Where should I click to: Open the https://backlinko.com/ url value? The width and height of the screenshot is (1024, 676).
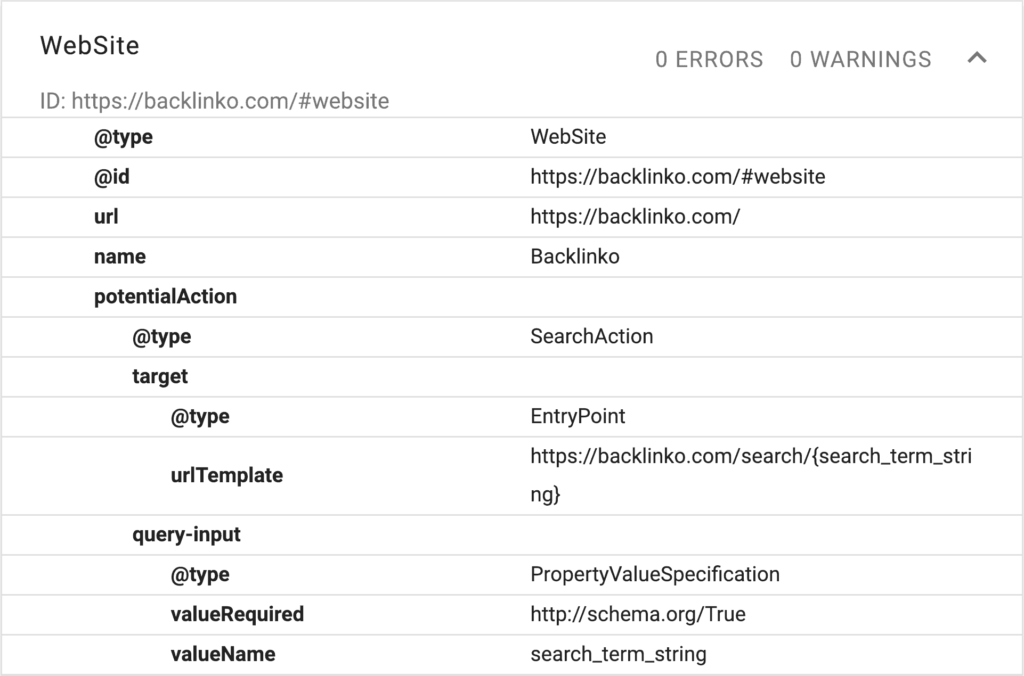tap(635, 217)
